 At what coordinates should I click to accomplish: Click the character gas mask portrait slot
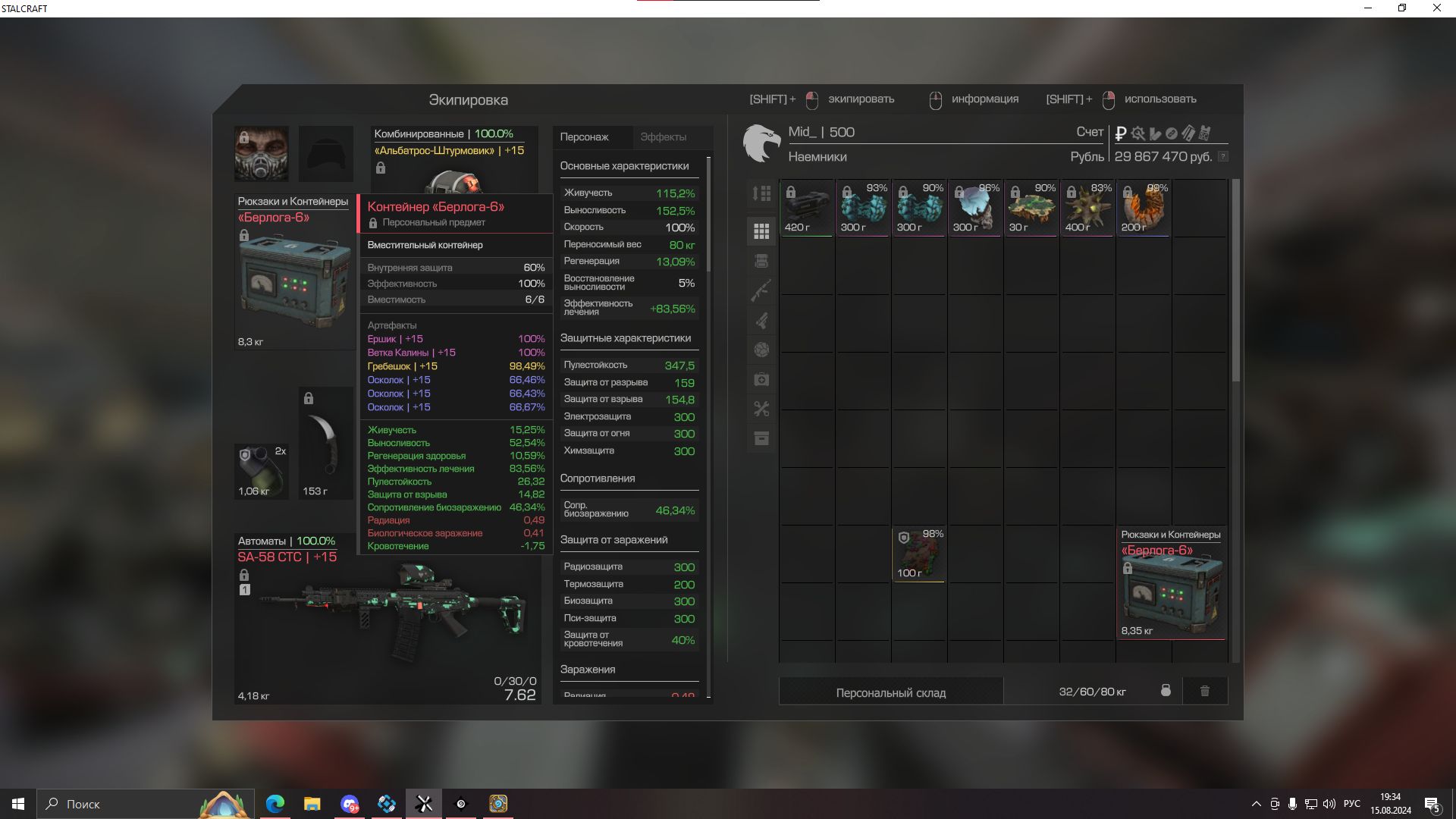click(261, 154)
